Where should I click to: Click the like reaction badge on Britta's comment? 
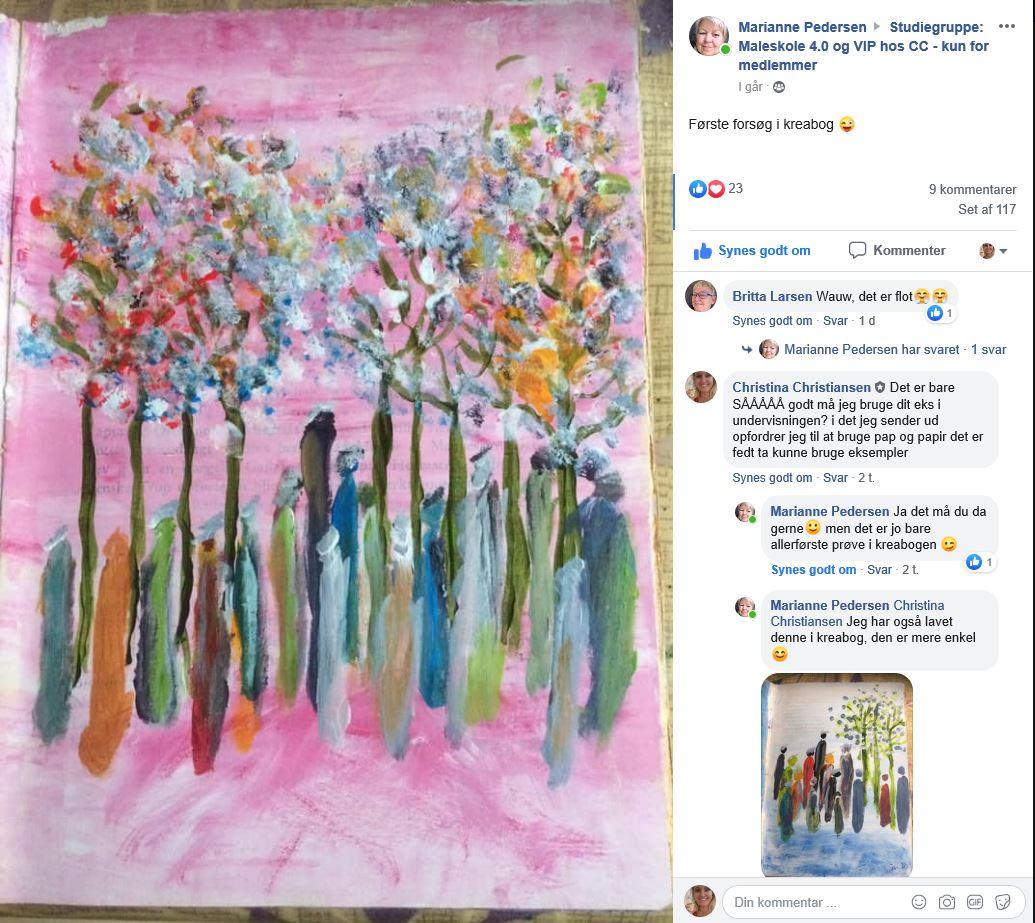click(941, 313)
